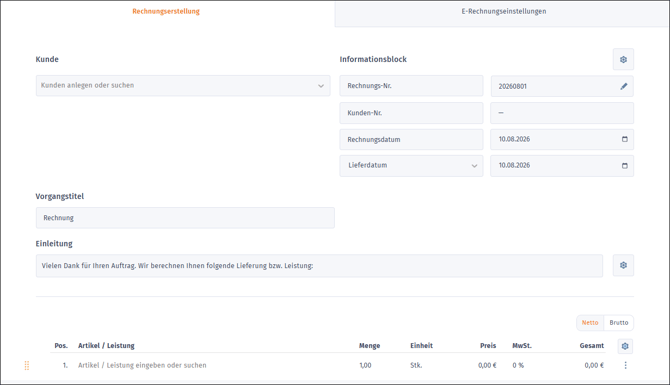Click the Preis column header

(488, 346)
